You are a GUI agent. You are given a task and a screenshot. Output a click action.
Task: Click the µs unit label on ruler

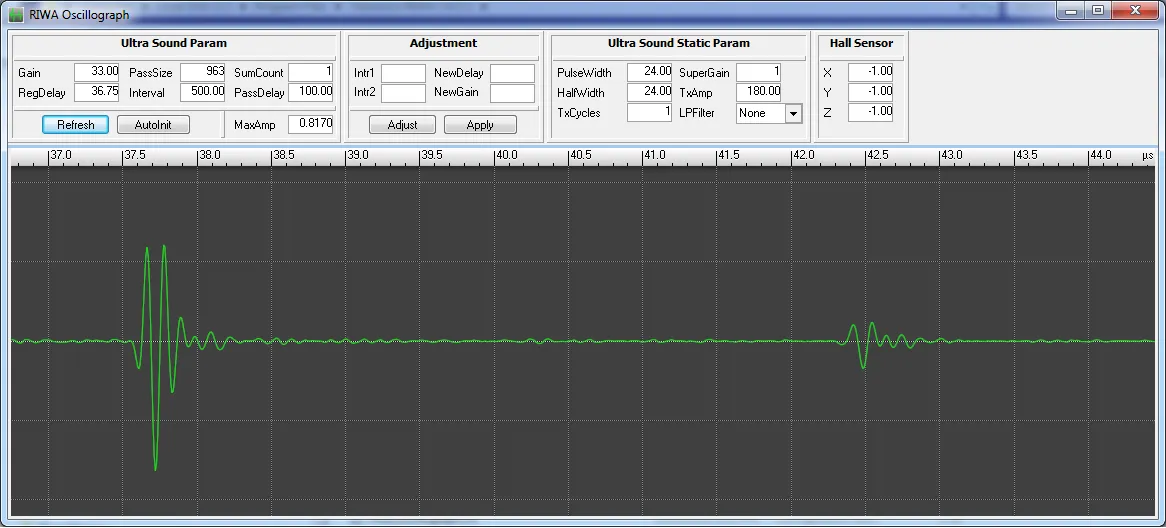[x=1147, y=155]
